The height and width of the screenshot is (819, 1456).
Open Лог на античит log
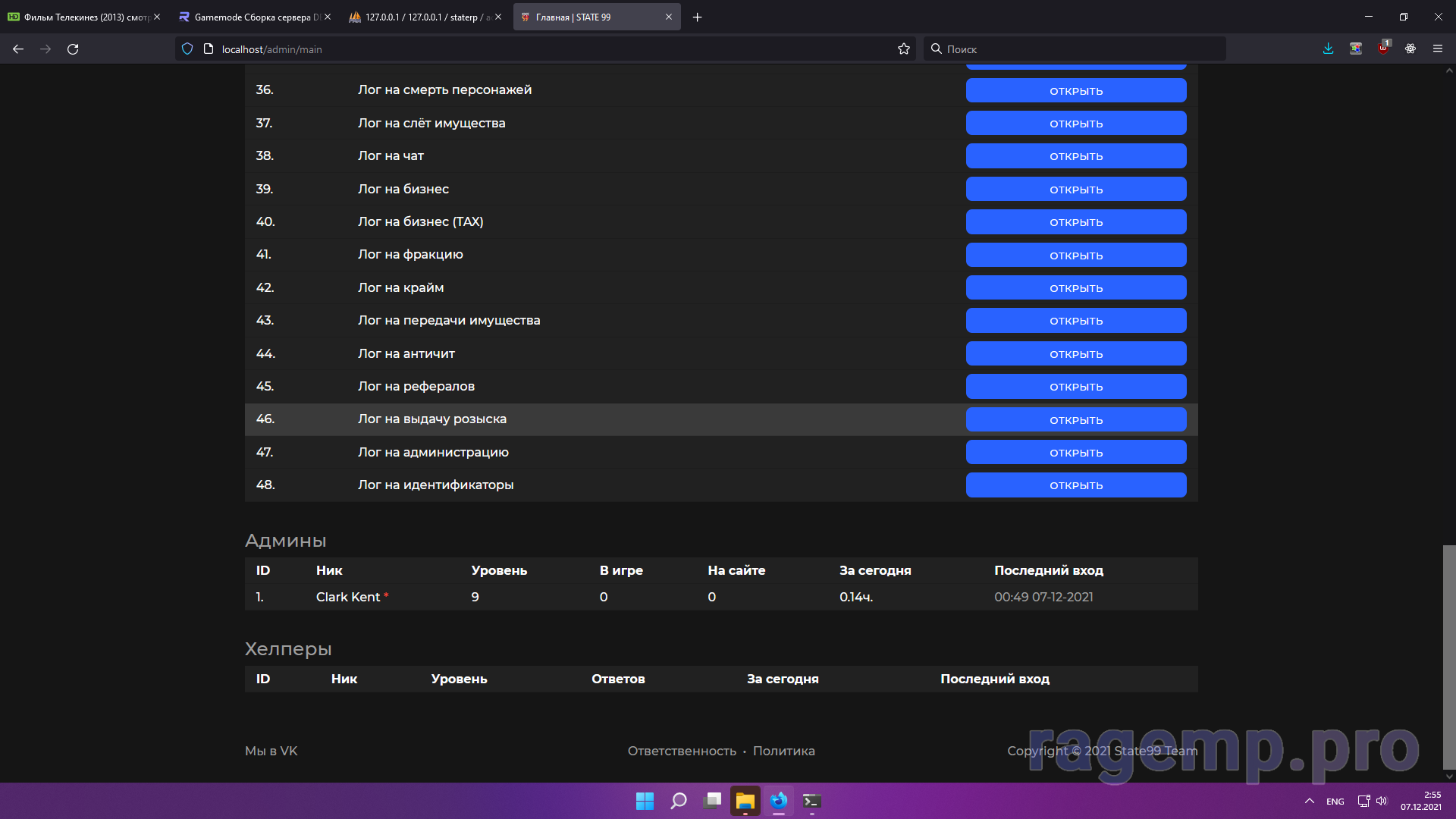tap(1075, 354)
